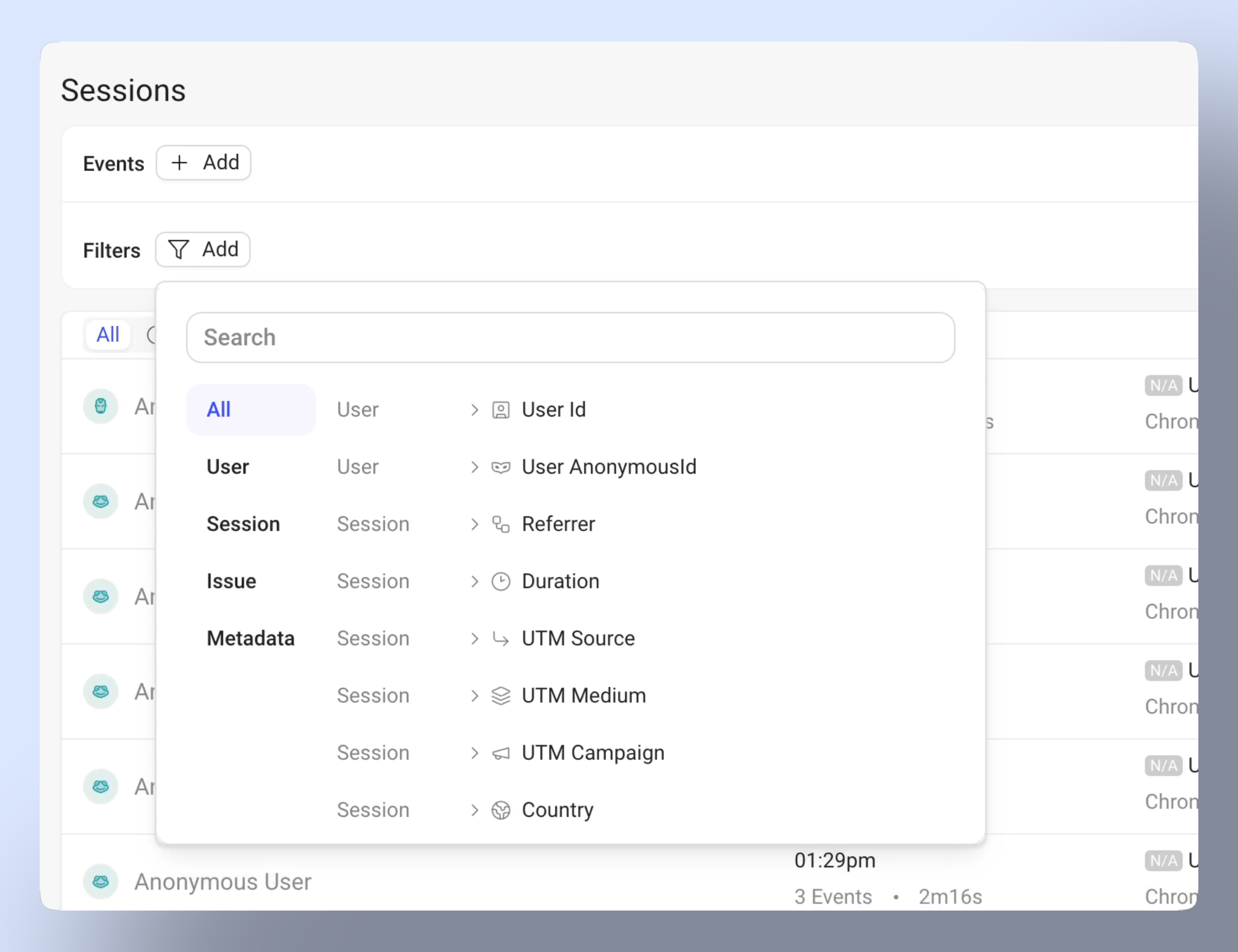Click the 3 Events count text

coord(833,896)
